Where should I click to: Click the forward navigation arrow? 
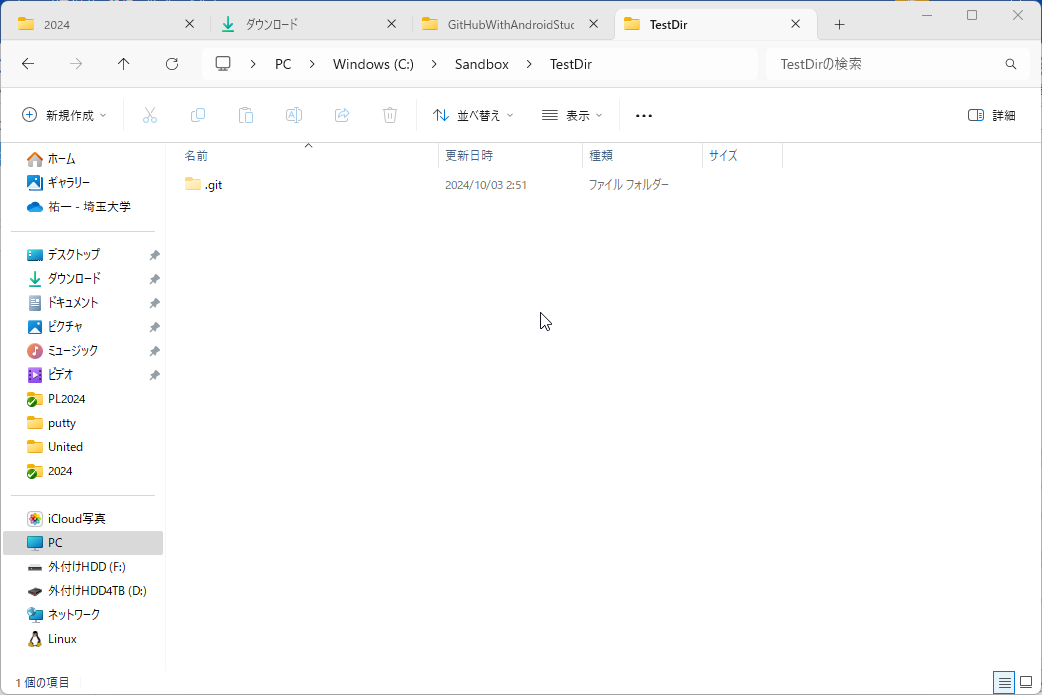click(76, 64)
